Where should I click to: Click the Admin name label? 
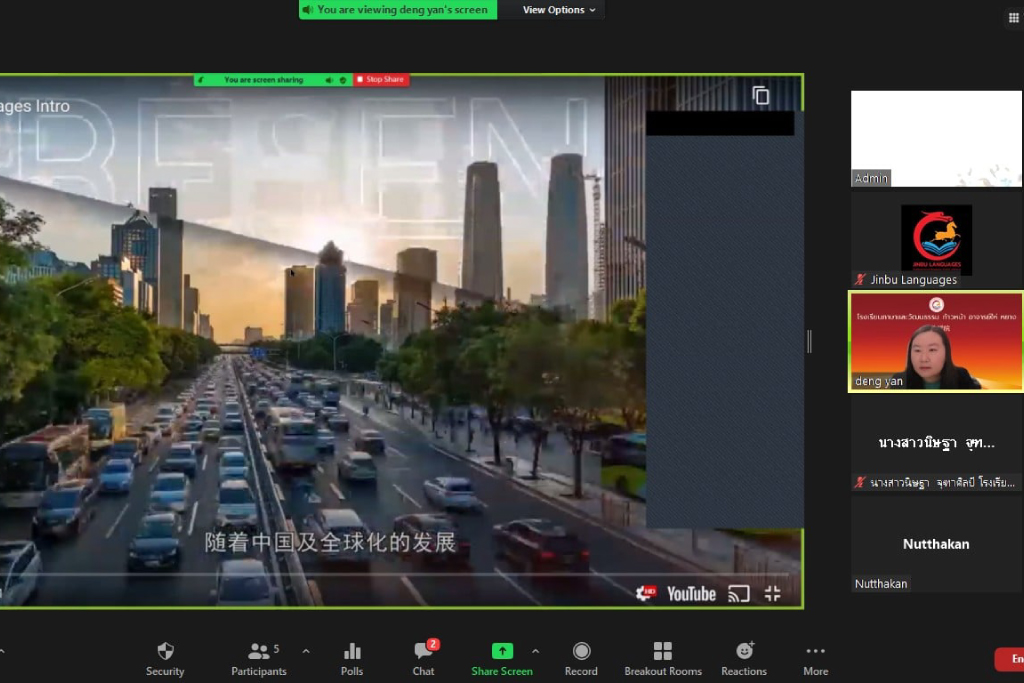click(x=871, y=178)
